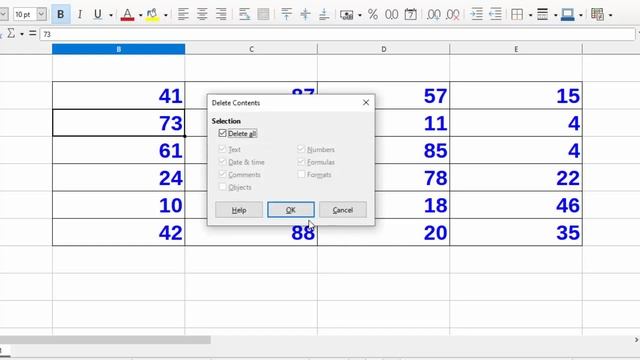The image size is (640, 360).
Task: Select cell containing 35
Action: [x=516, y=232]
